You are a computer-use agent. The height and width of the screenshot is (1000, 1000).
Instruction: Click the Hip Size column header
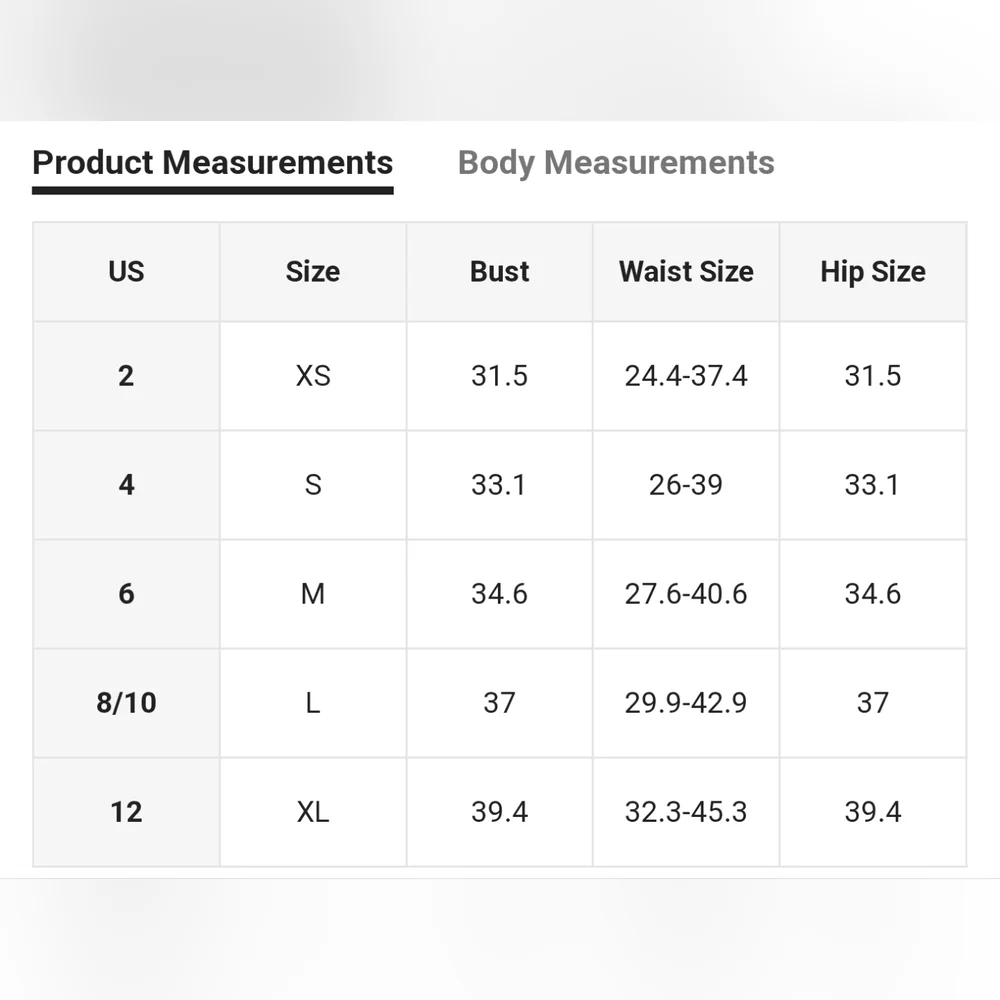click(873, 272)
